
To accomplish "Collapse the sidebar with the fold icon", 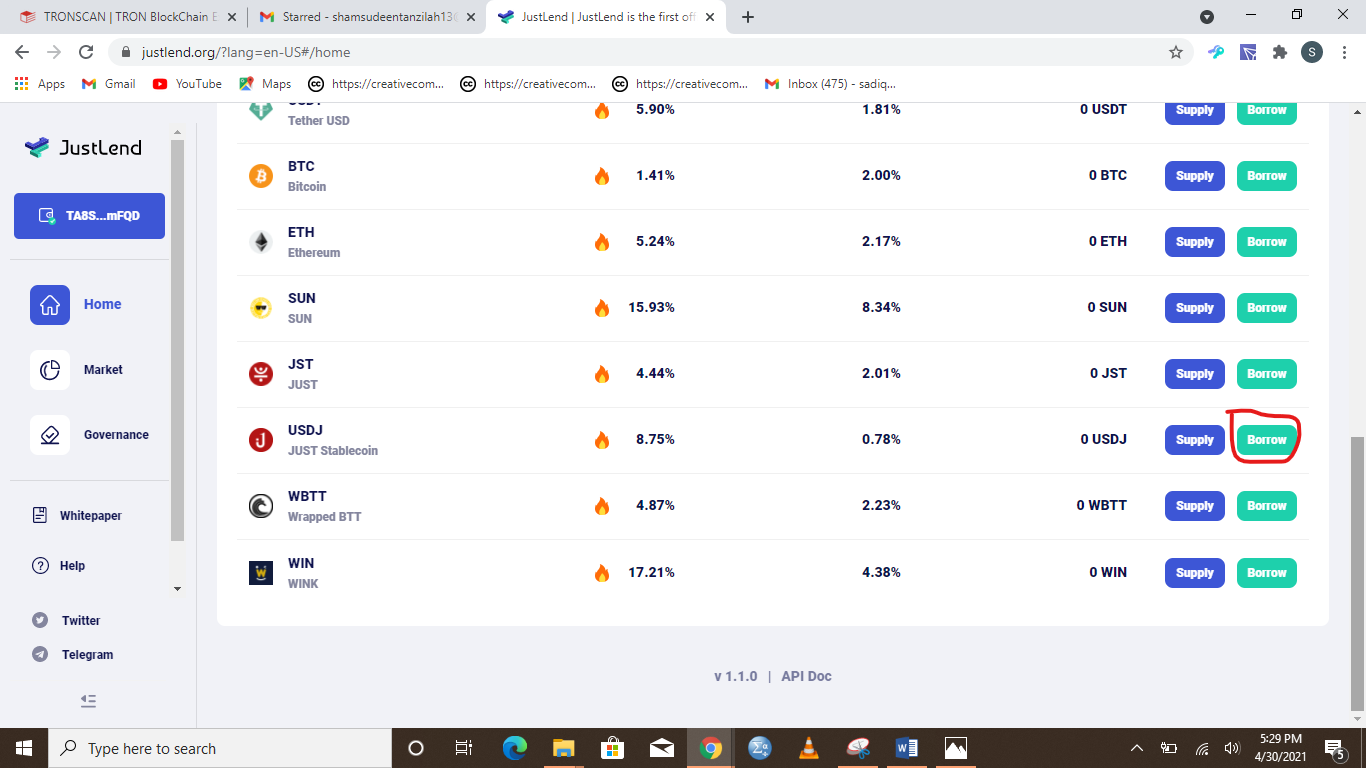I will pos(88,702).
